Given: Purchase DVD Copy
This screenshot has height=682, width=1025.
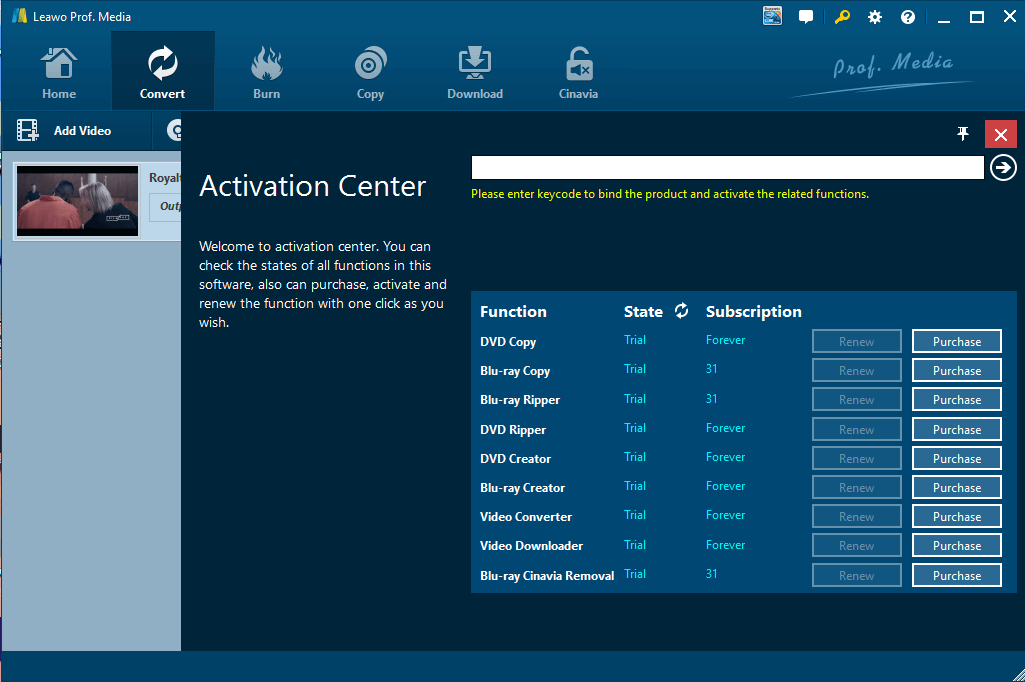Looking at the screenshot, I should [x=957, y=341].
